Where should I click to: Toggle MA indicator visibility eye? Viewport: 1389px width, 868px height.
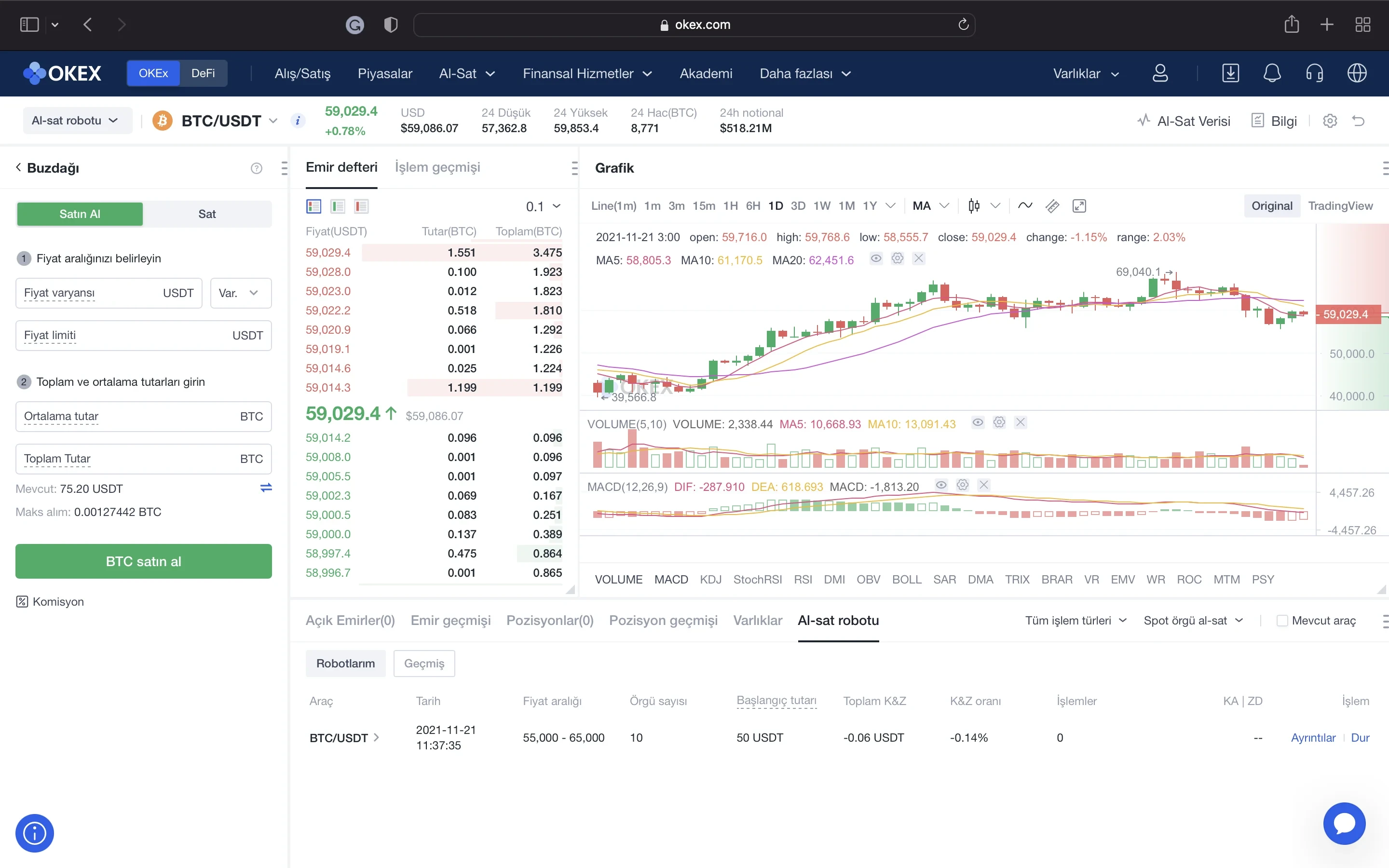876,258
